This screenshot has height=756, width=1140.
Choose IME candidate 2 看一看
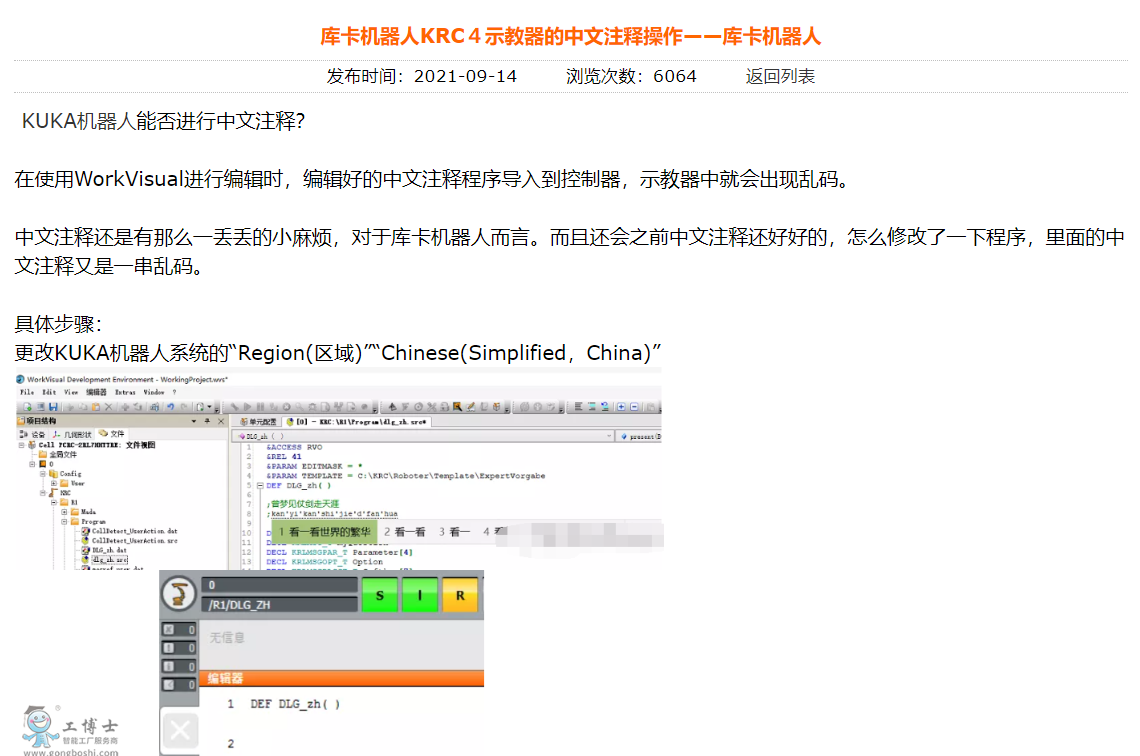[x=405, y=532]
